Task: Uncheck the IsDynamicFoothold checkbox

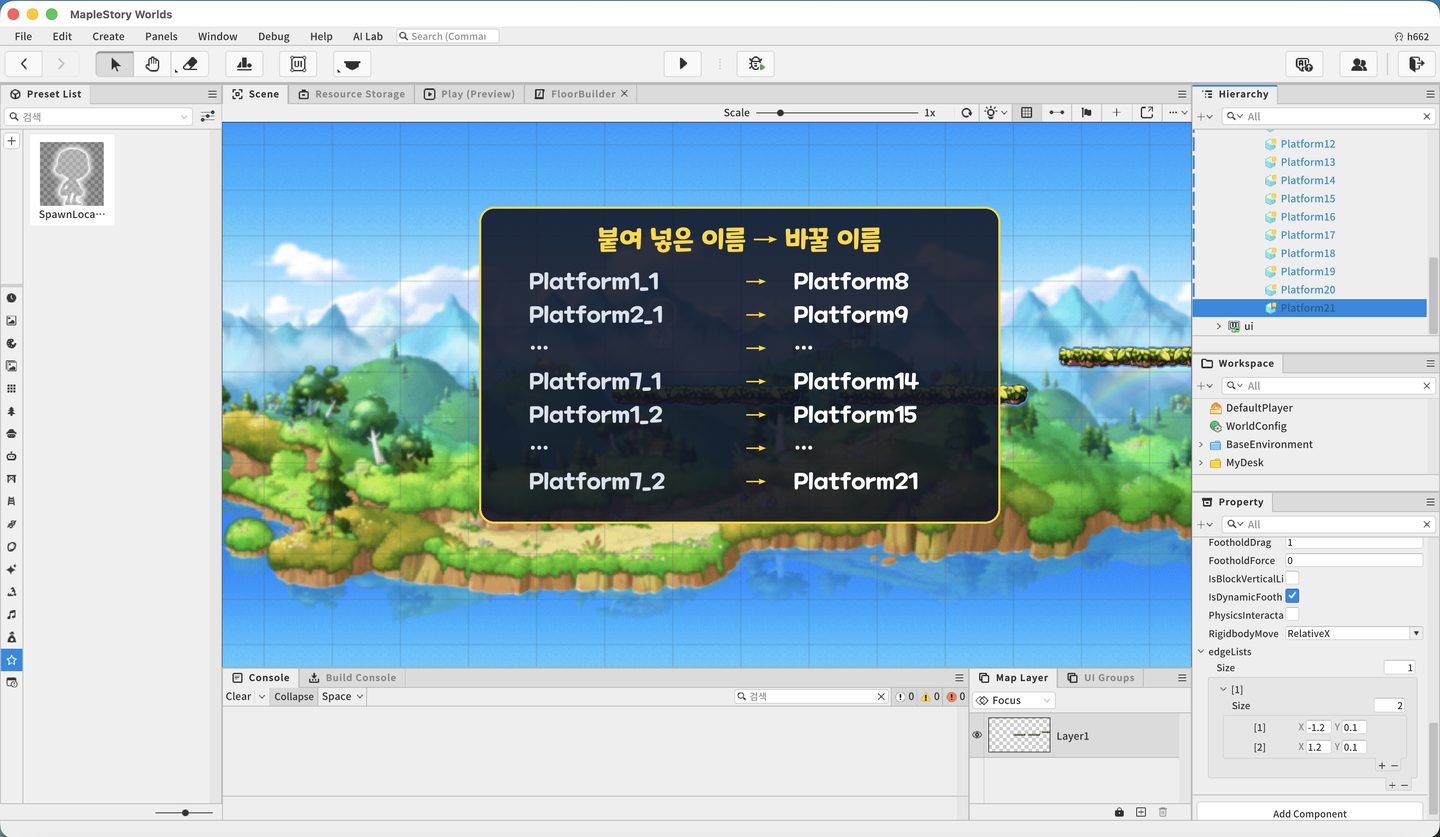Action: (x=1292, y=596)
